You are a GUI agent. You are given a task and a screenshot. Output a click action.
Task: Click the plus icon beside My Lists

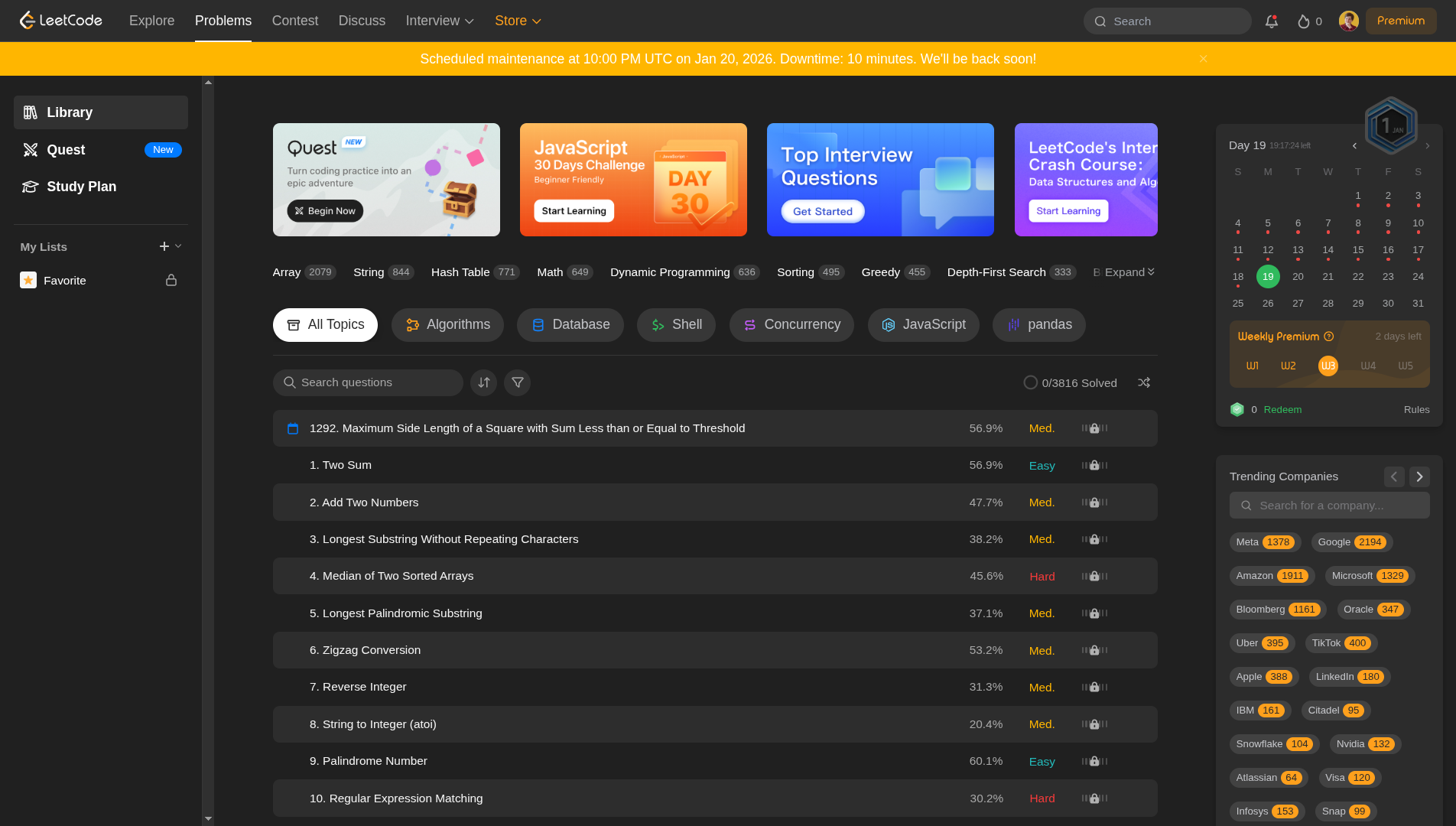164,246
